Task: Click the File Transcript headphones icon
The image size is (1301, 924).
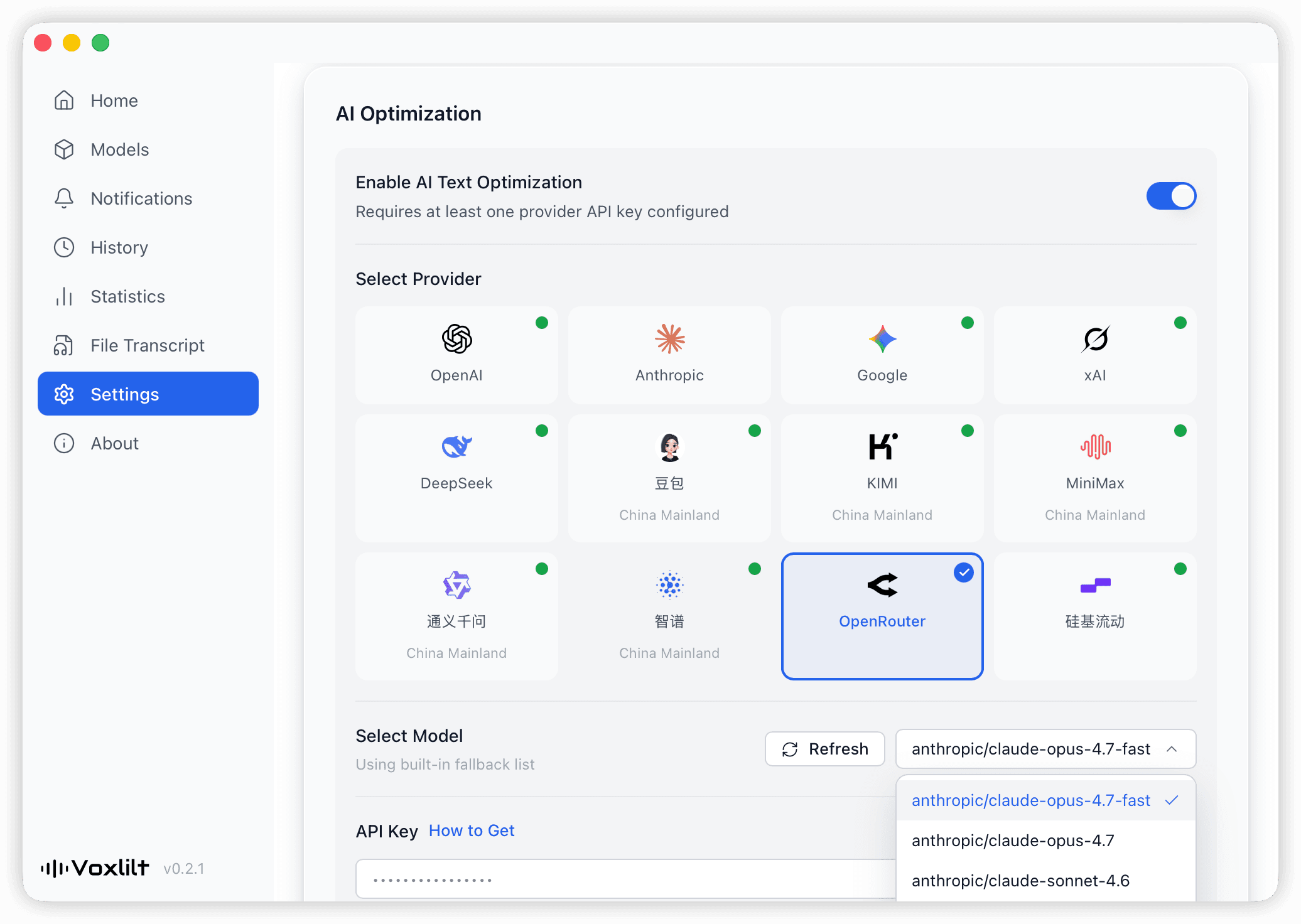Action: [x=64, y=345]
